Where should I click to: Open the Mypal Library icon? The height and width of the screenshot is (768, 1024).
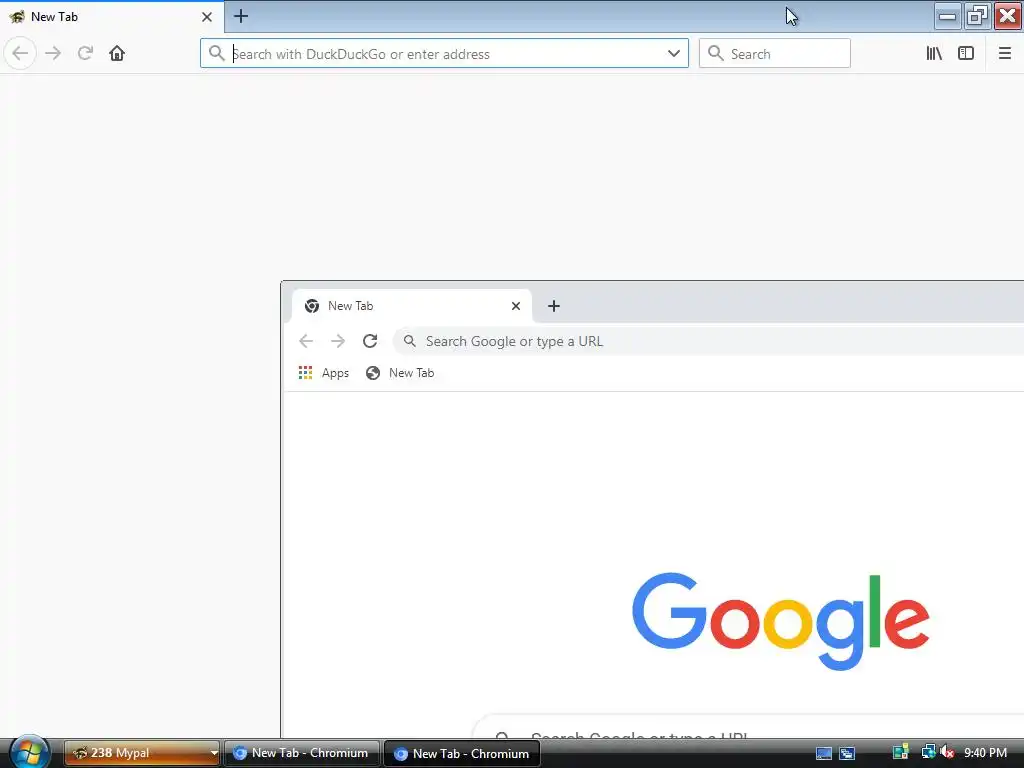(934, 54)
